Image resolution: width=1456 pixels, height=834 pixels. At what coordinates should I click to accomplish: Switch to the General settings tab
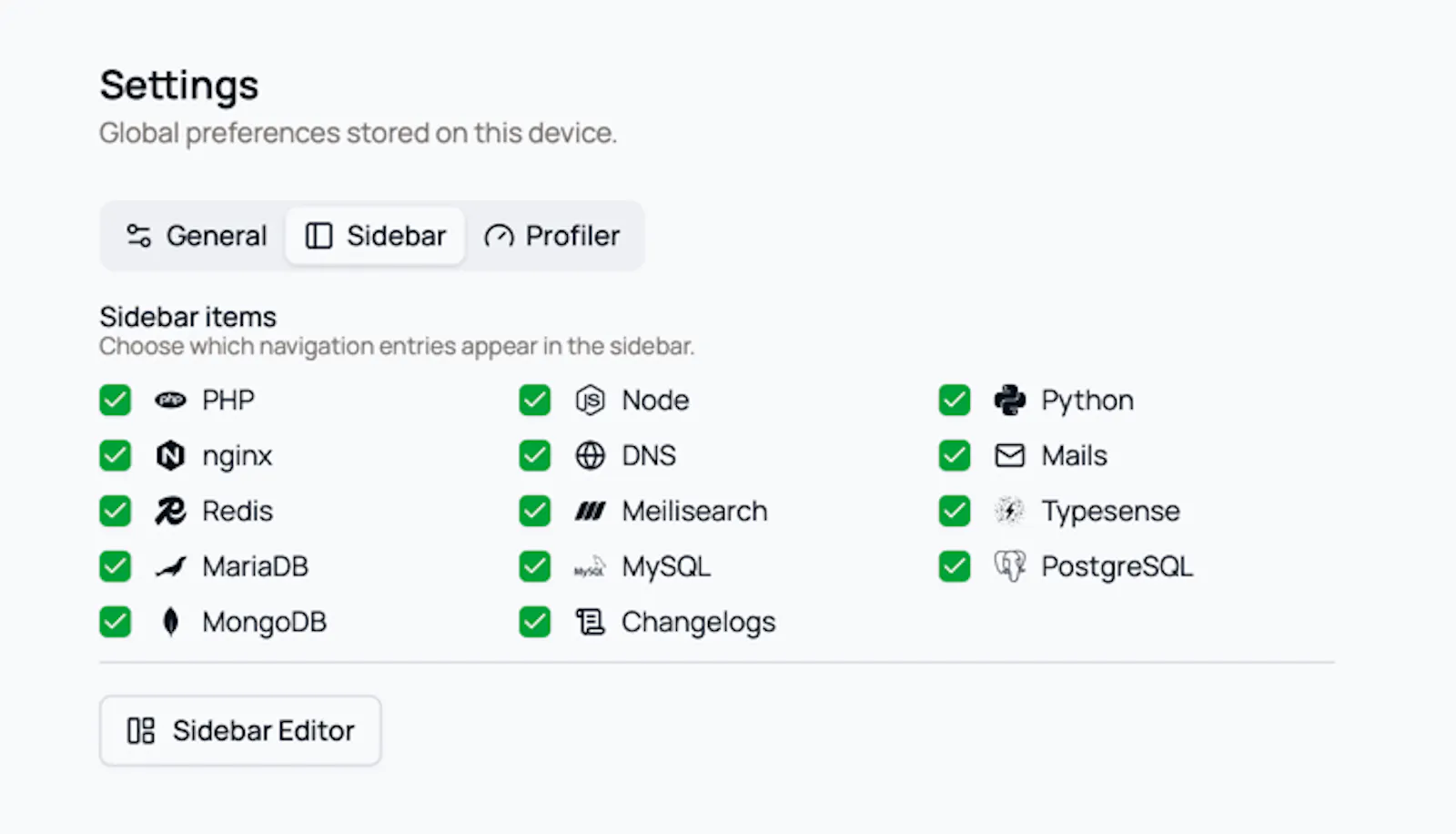pyautogui.click(x=196, y=236)
